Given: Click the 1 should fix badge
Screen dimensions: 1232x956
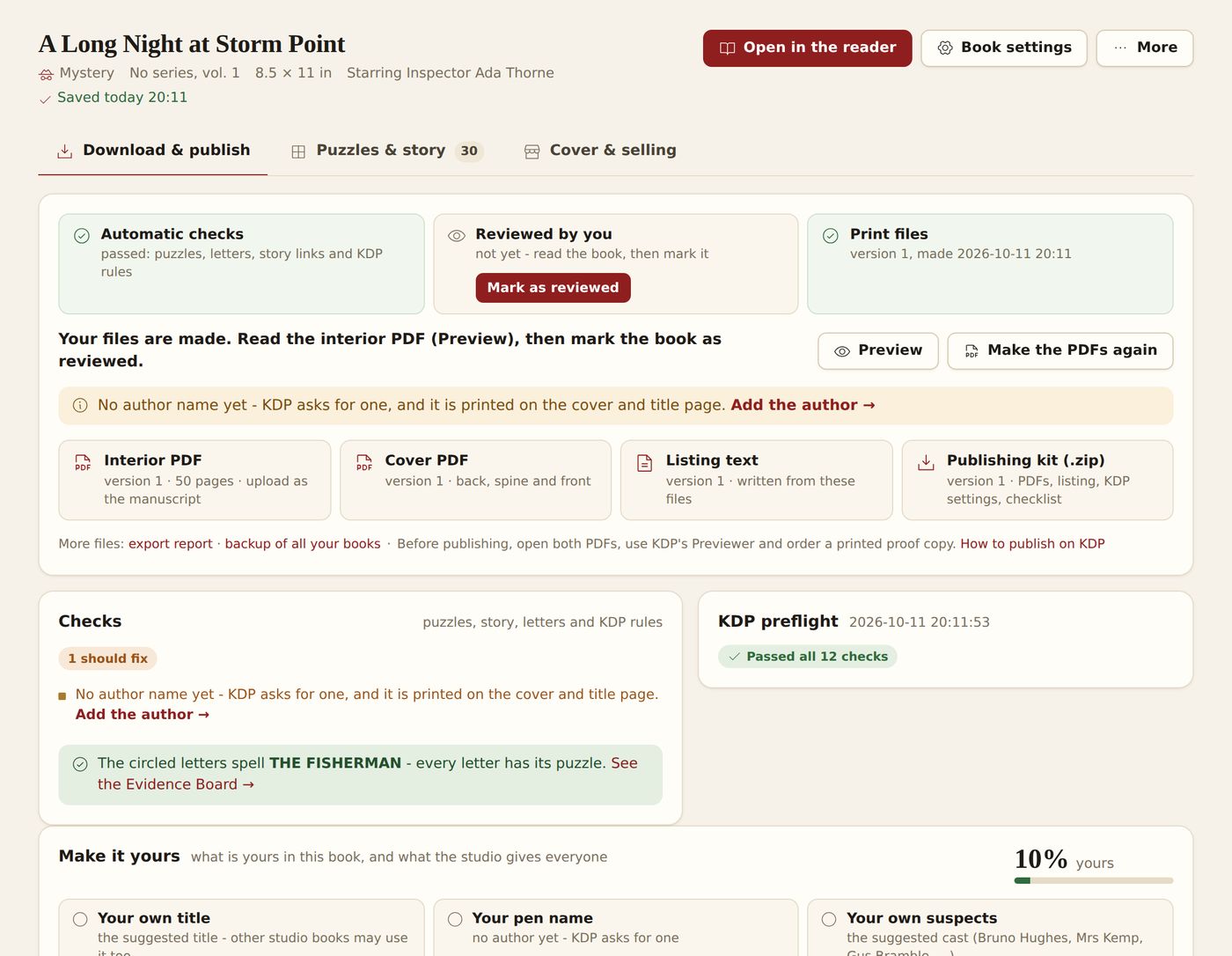Looking at the screenshot, I should pyautogui.click(x=107, y=658).
